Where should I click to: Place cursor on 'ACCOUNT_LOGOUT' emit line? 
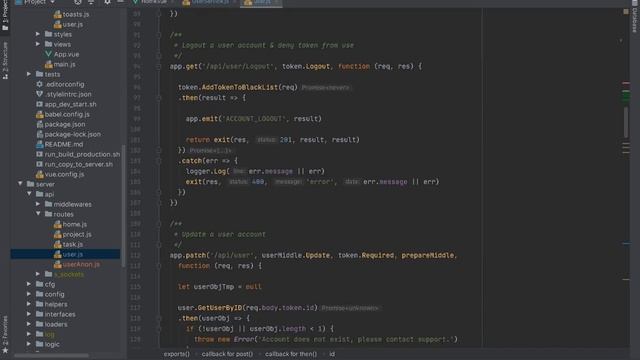[x=253, y=119]
